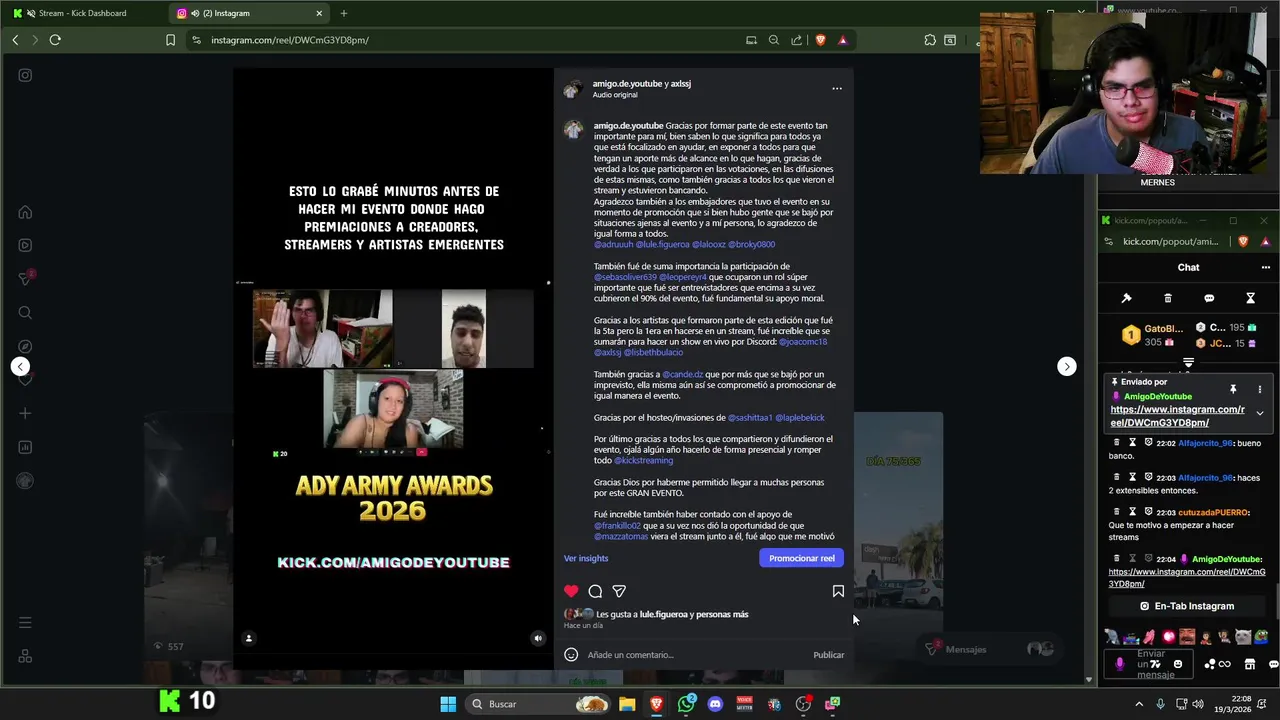The width and height of the screenshot is (1280, 720).
Task: Open browser extensions puzzle icon
Action: (x=930, y=40)
